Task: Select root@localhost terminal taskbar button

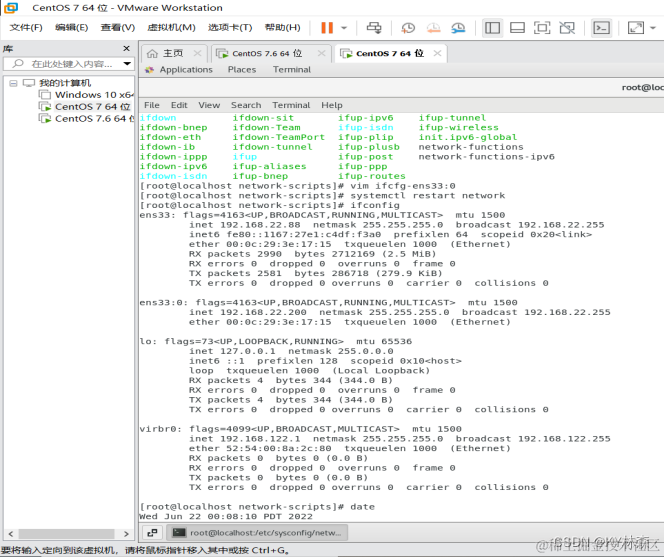Action: [x=257, y=533]
